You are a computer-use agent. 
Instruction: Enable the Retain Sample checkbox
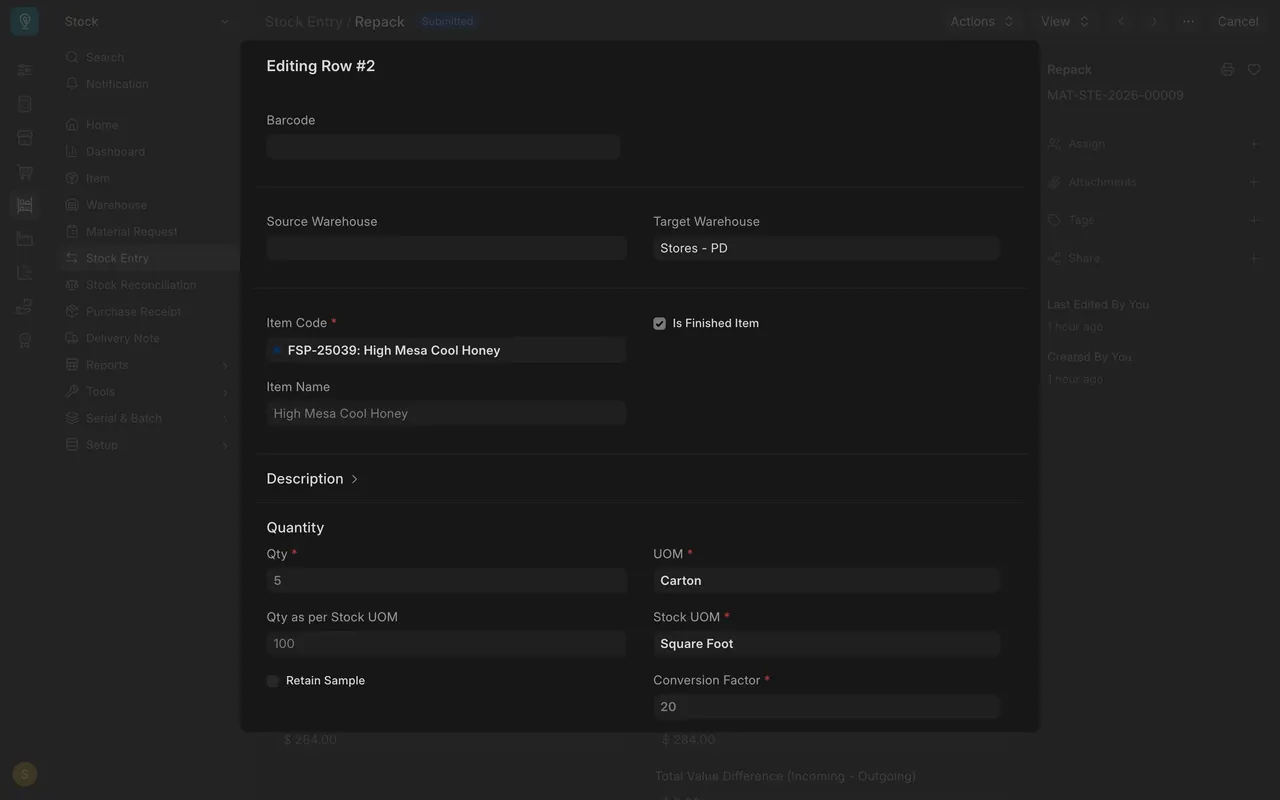tap(273, 681)
